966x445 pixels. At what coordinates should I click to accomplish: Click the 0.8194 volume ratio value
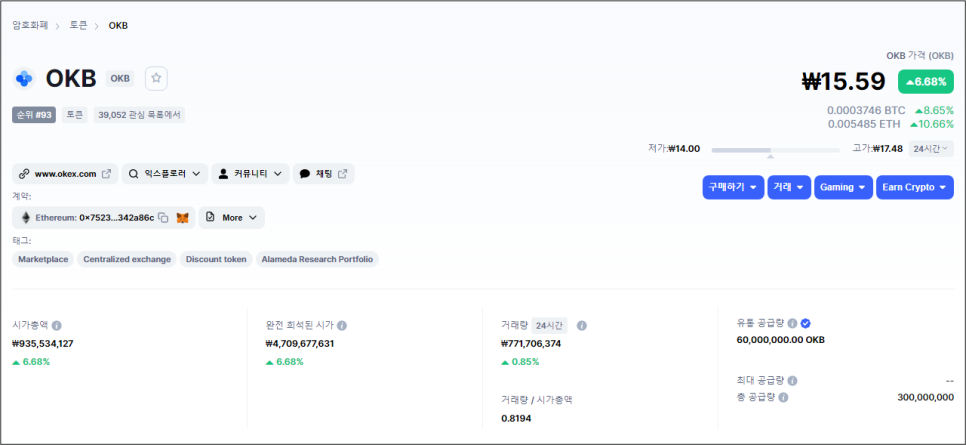click(516, 418)
